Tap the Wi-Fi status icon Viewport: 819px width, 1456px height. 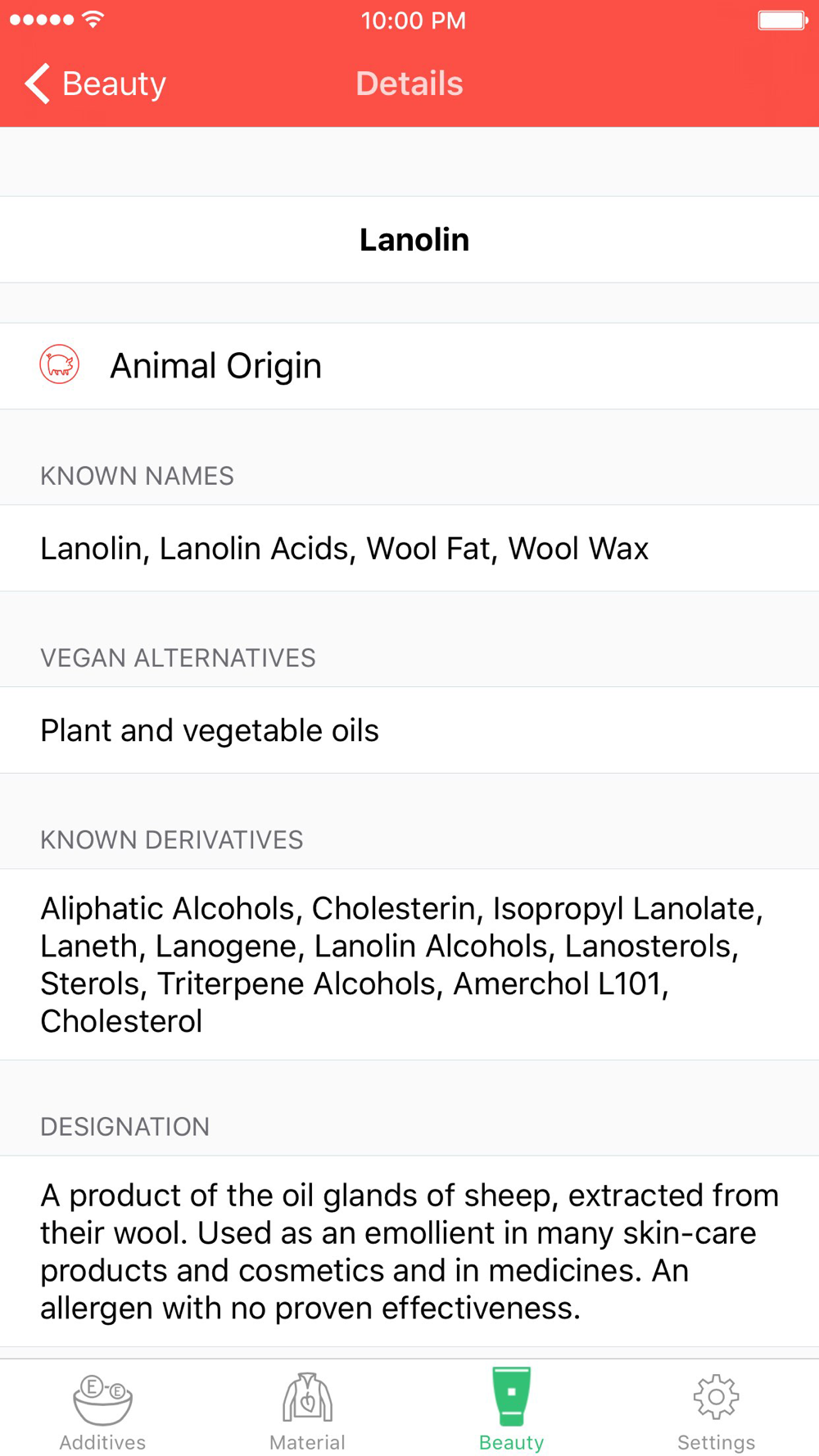pos(94,20)
